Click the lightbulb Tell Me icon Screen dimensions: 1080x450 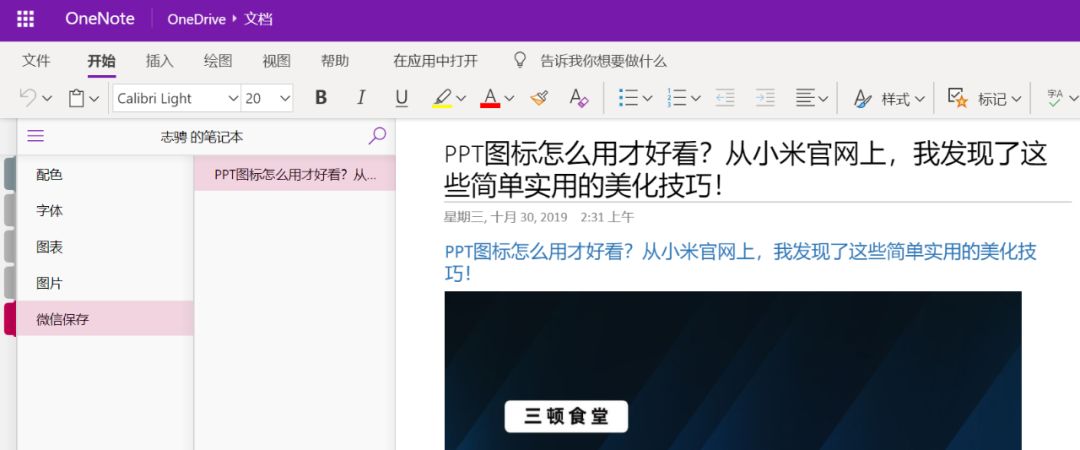pos(521,60)
